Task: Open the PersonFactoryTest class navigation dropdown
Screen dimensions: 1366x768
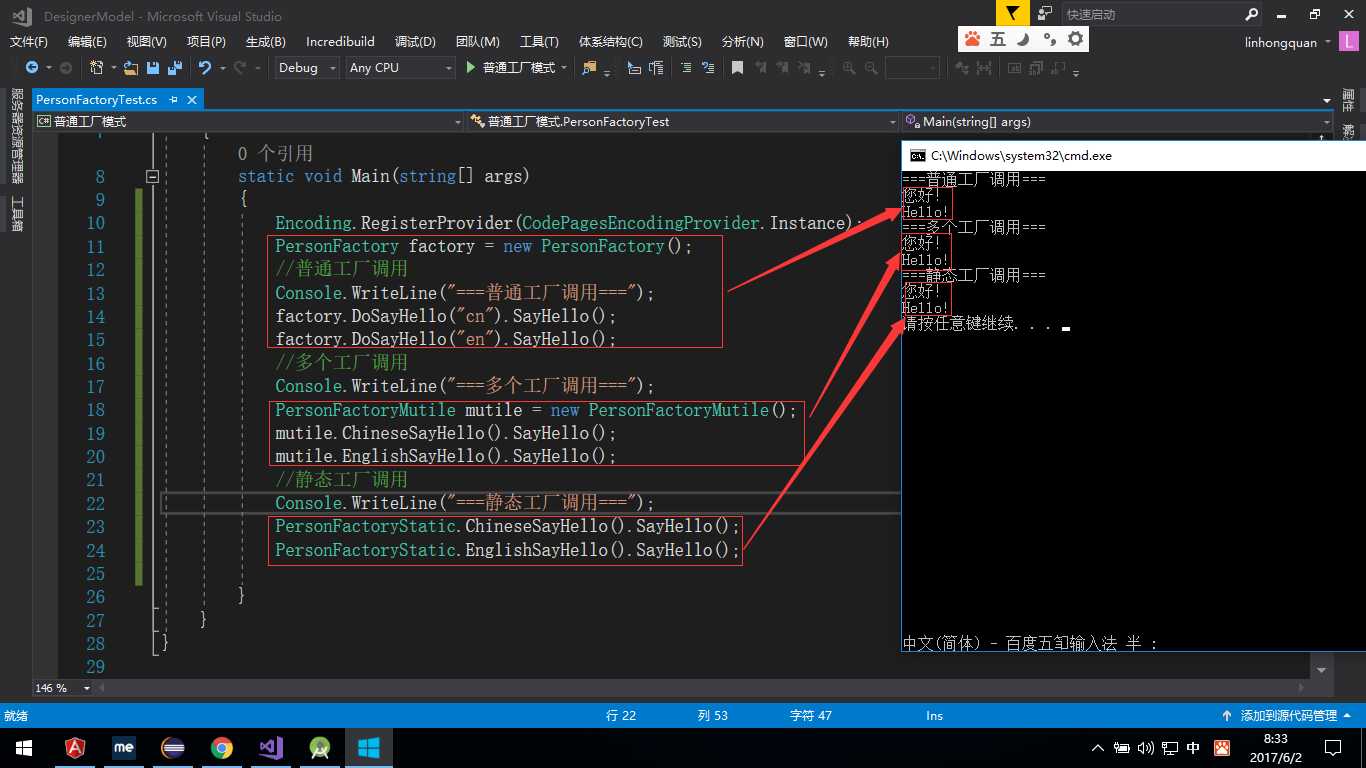Action: click(683, 122)
